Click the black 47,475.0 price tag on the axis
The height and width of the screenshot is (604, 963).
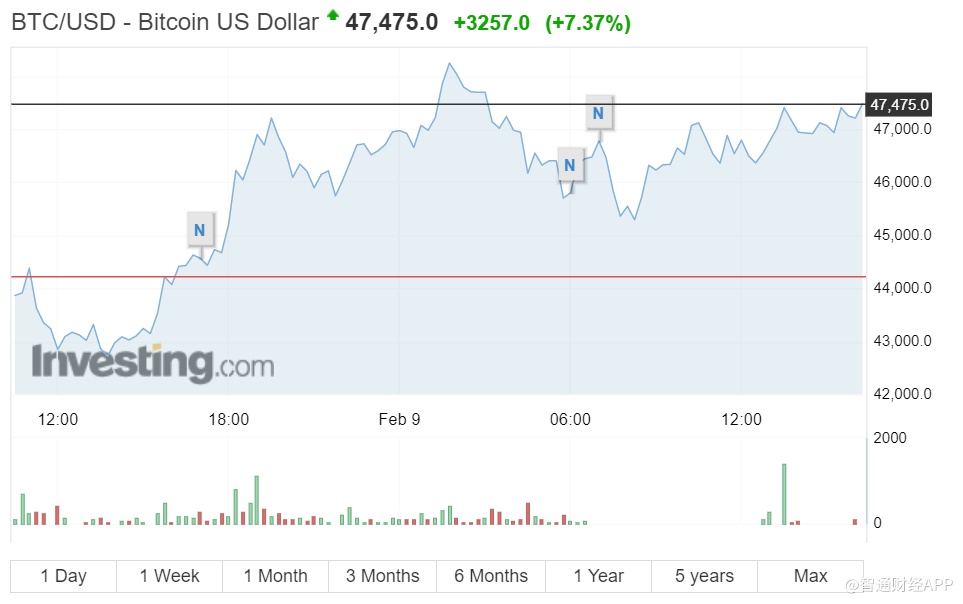(x=899, y=105)
